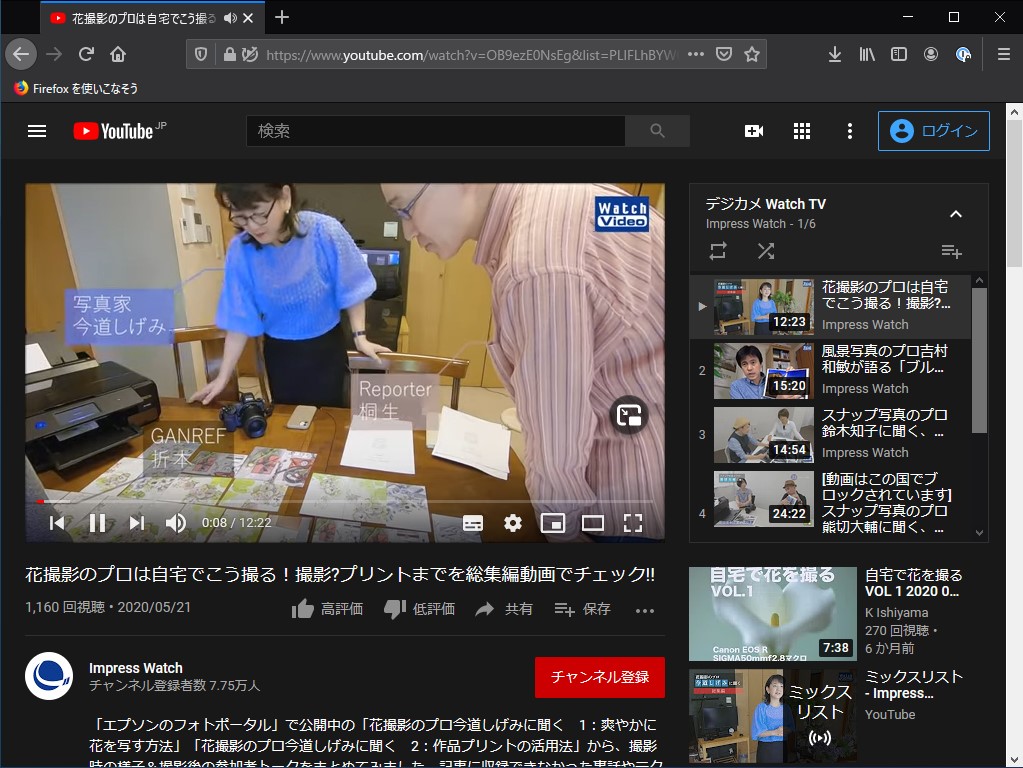This screenshot has height=768, width=1023.
Task: Enter fullscreen with the fullscreen icon
Action: pos(632,521)
